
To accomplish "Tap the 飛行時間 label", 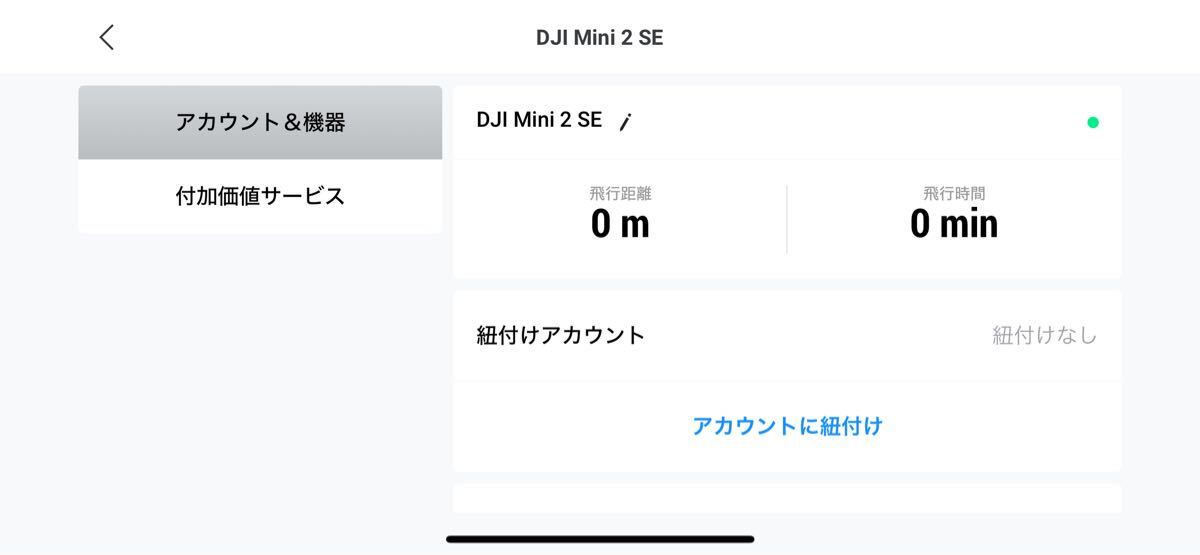I will [x=954, y=194].
